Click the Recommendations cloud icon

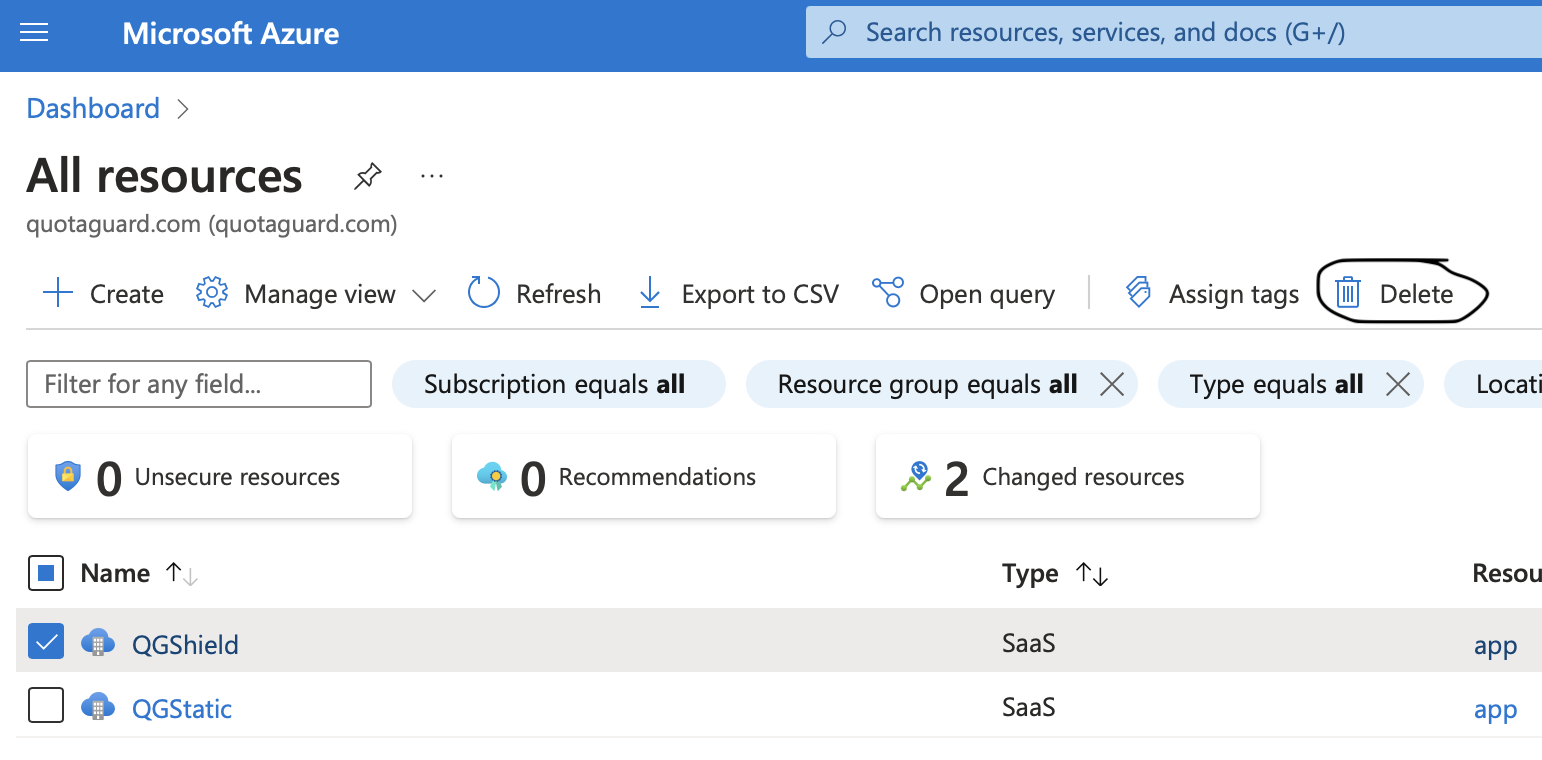coord(492,476)
